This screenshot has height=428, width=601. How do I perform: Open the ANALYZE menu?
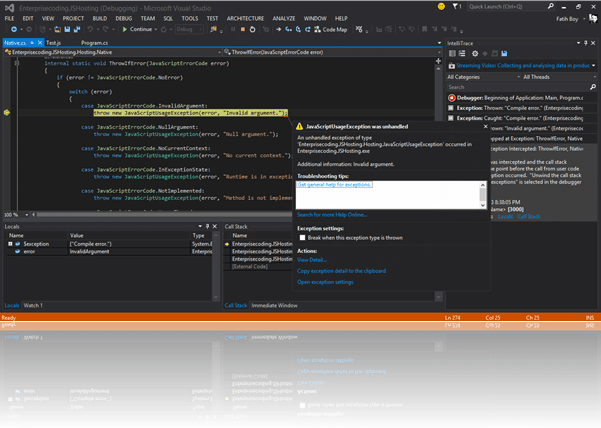point(284,18)
